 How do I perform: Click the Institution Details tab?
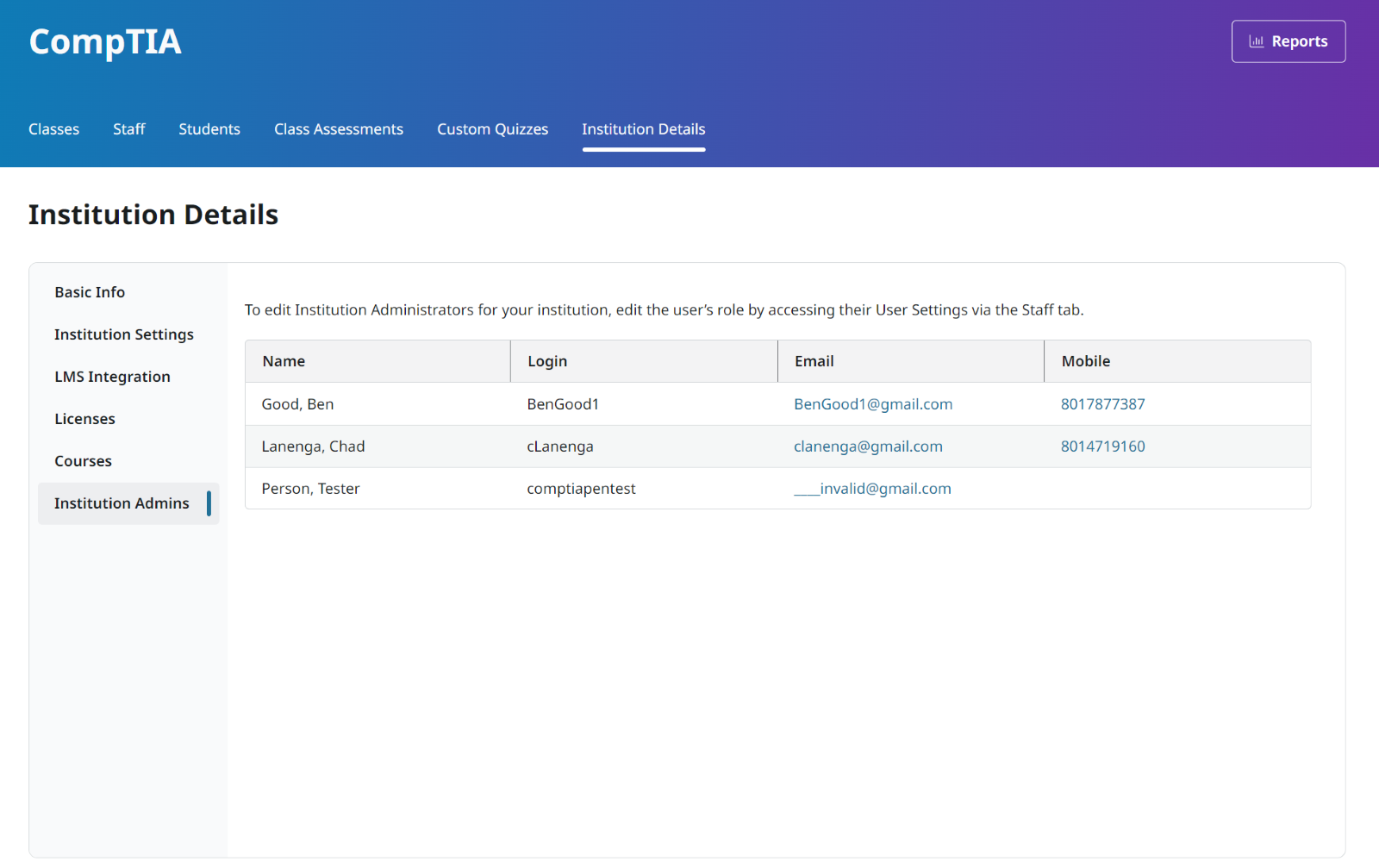pyautogui.click(x=643, y=129)
